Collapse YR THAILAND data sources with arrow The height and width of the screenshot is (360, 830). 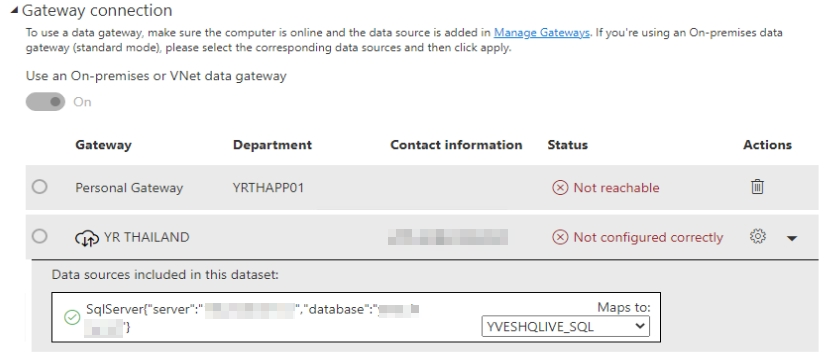click(x=792, y=238)
